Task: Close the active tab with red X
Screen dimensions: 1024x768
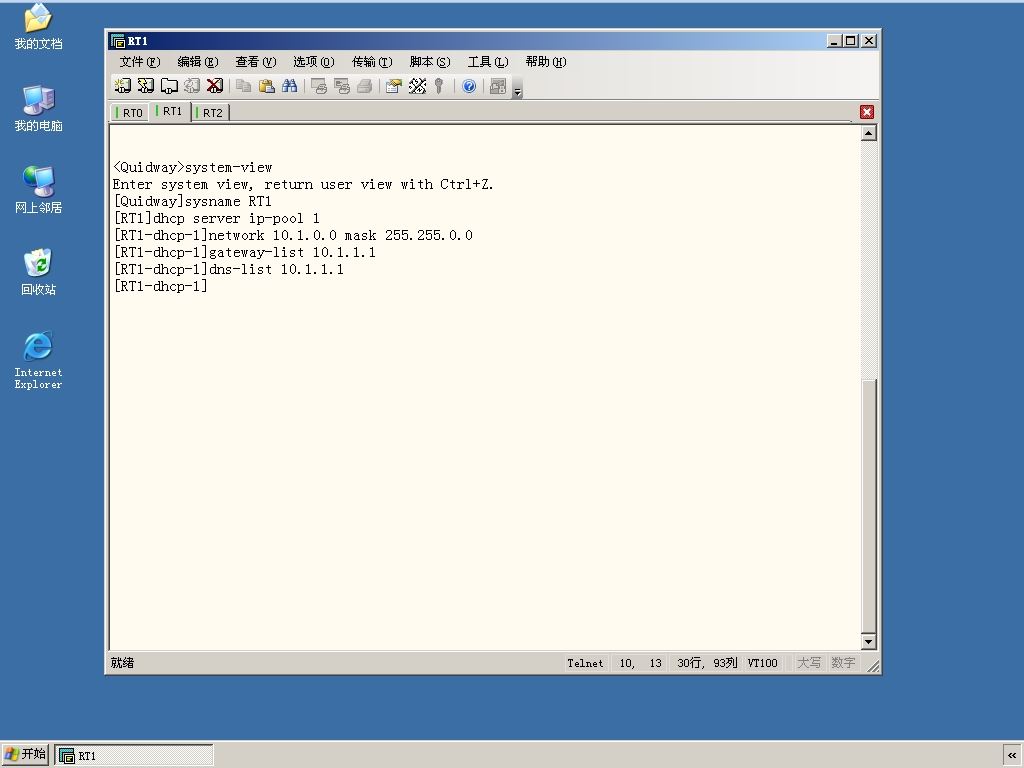Action: [x=867, y=112]
